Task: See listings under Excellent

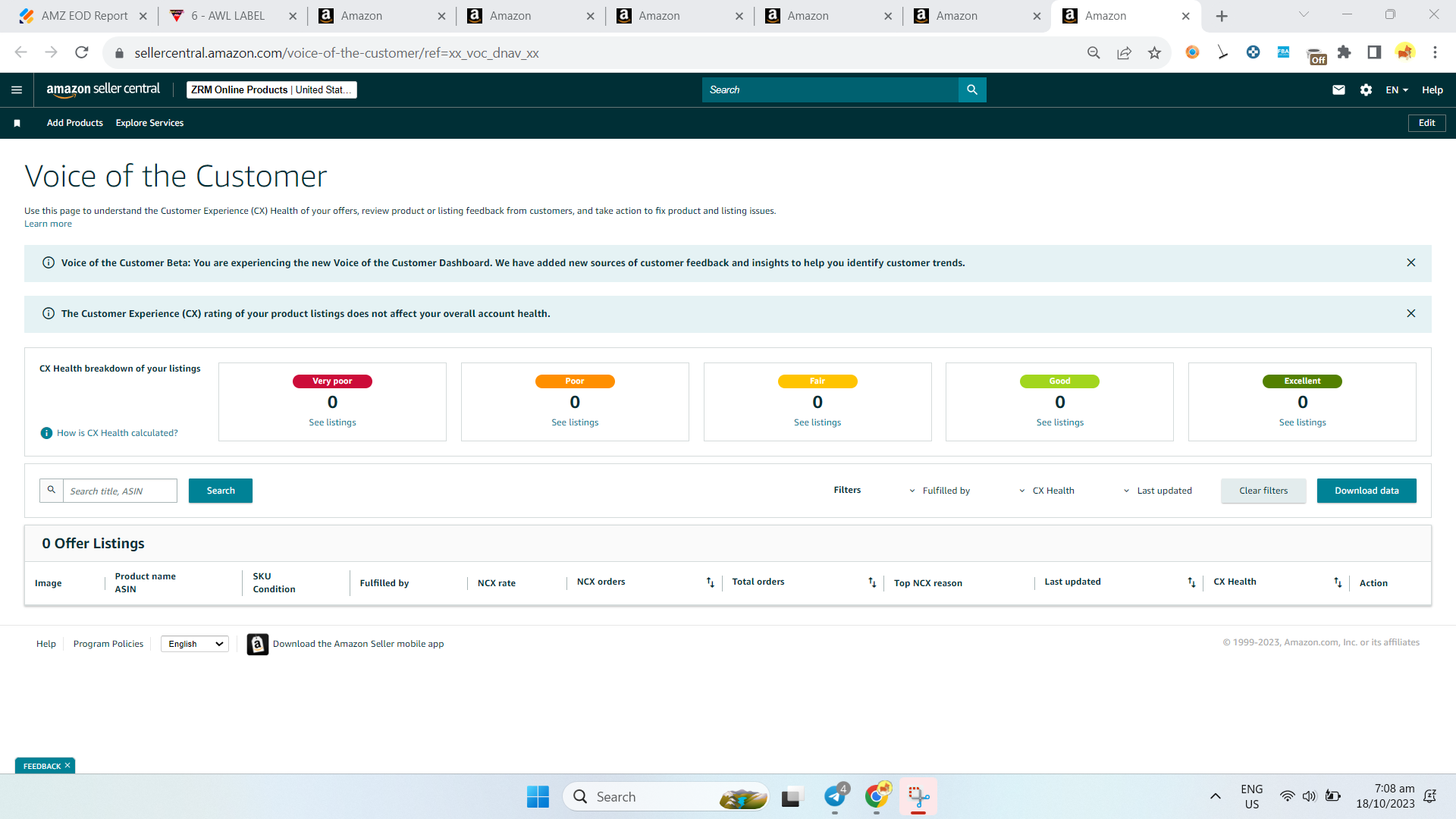Action: tap(1303, 422)
